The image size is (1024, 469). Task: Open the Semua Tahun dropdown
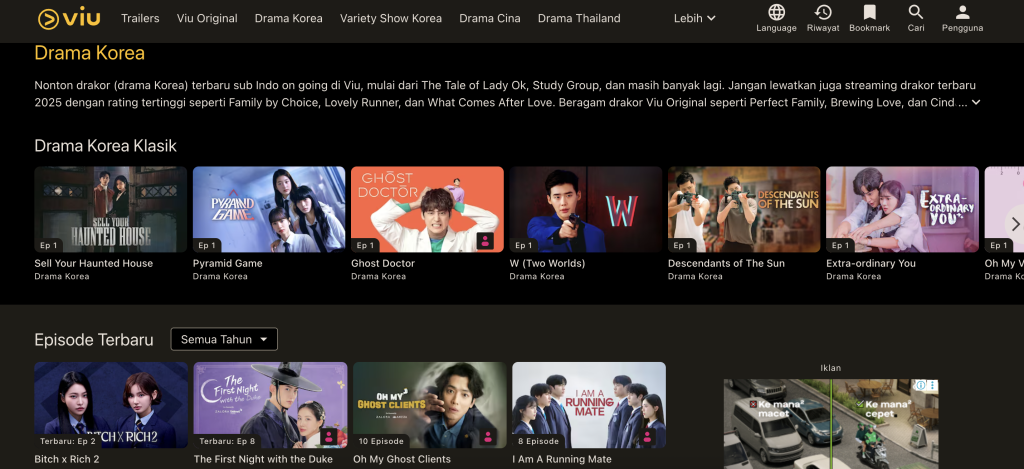pos(224,339)
